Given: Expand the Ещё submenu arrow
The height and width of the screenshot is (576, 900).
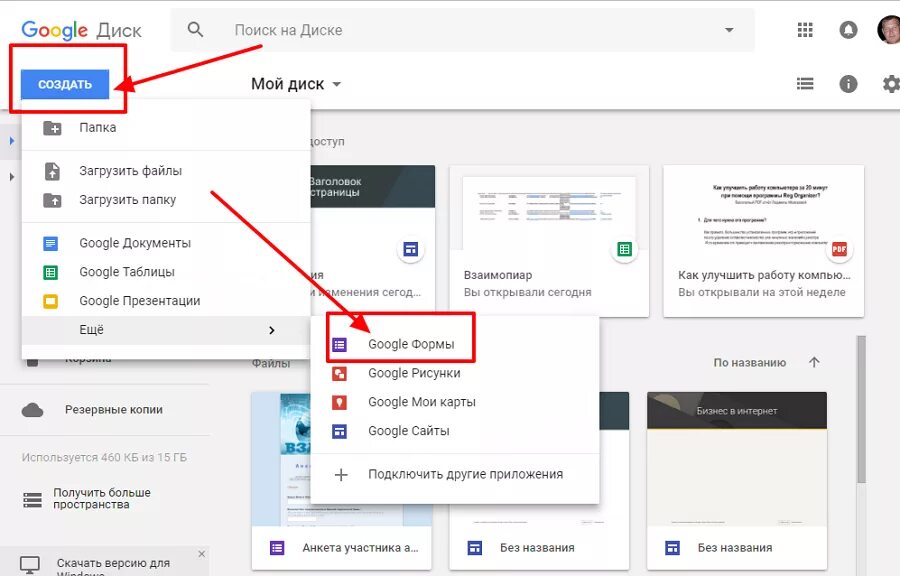Looking at the screenshot, I should tap(271, 330).
